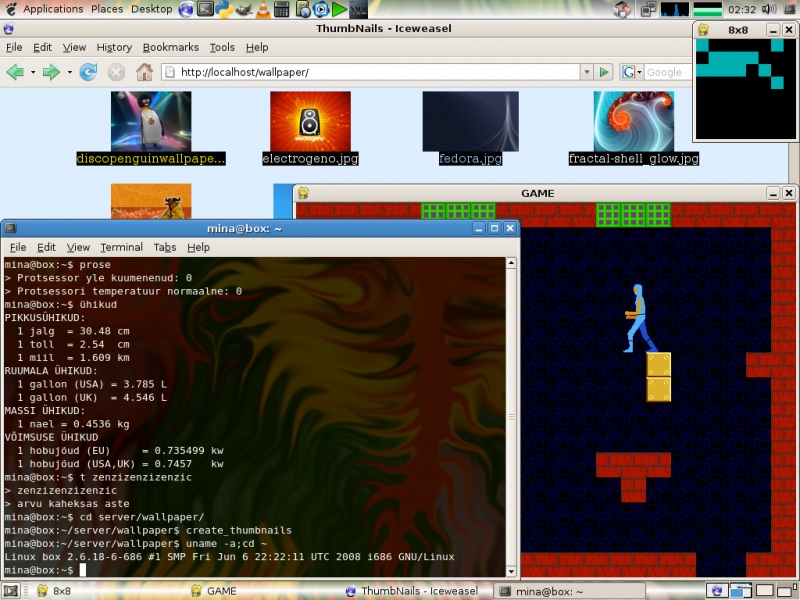Click the Iceweasel Back arrow button
Image resolution: width=800 pixels, height=600 pixels.
click(15, 72)
